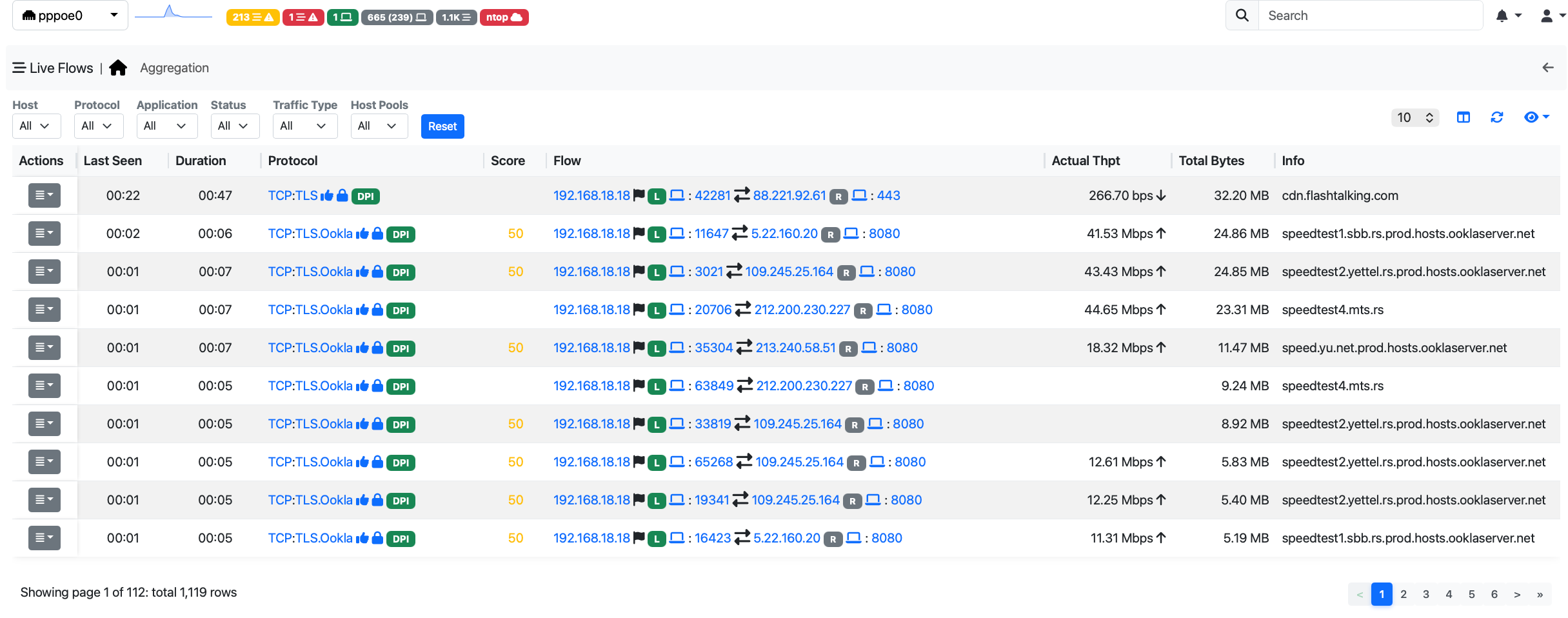Open the Protocol filter dropdown
The image size is (1568, 618).
click(98, 126)
